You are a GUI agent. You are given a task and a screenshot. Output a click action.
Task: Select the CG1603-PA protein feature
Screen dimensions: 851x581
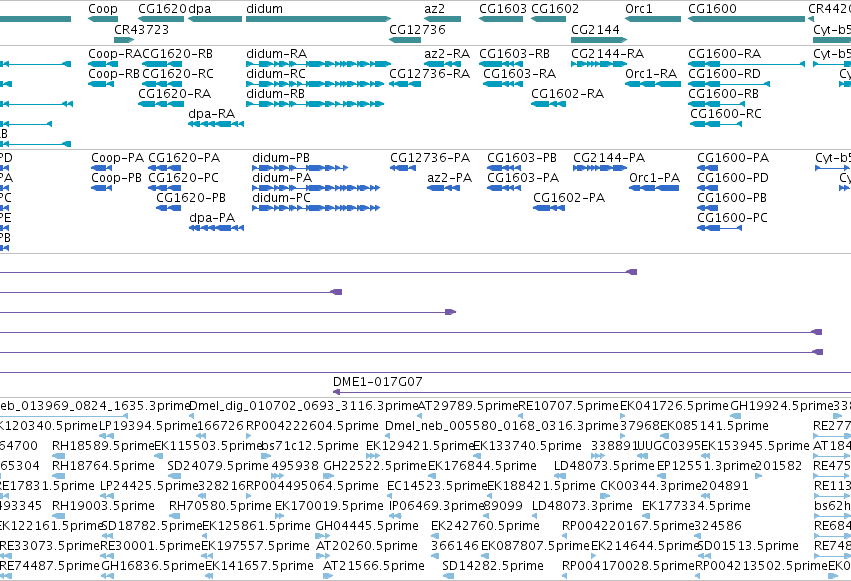(x=505, y=188)
